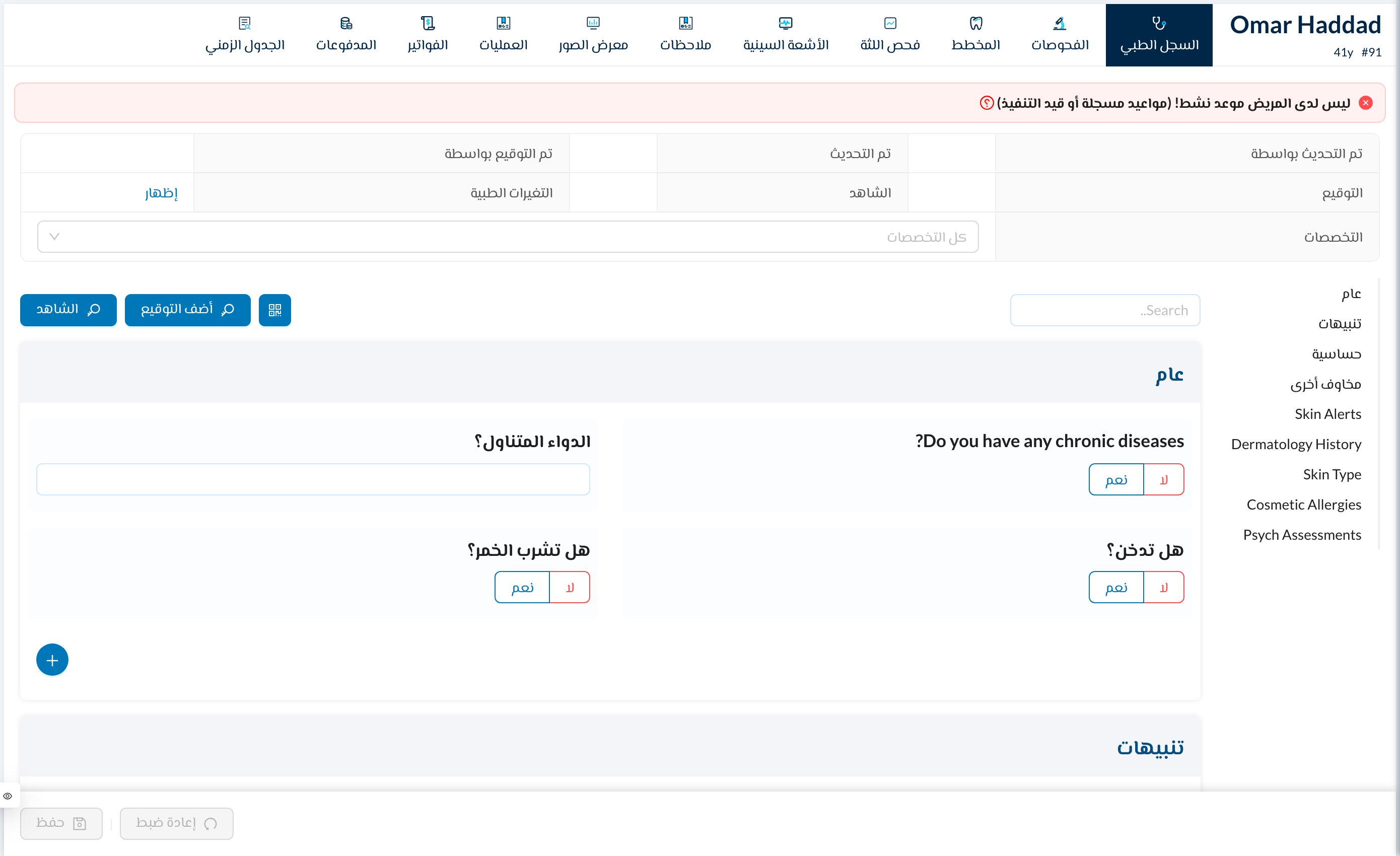Select لا for chronic diseases question

pyautogui.click(x=1164, y=480)
